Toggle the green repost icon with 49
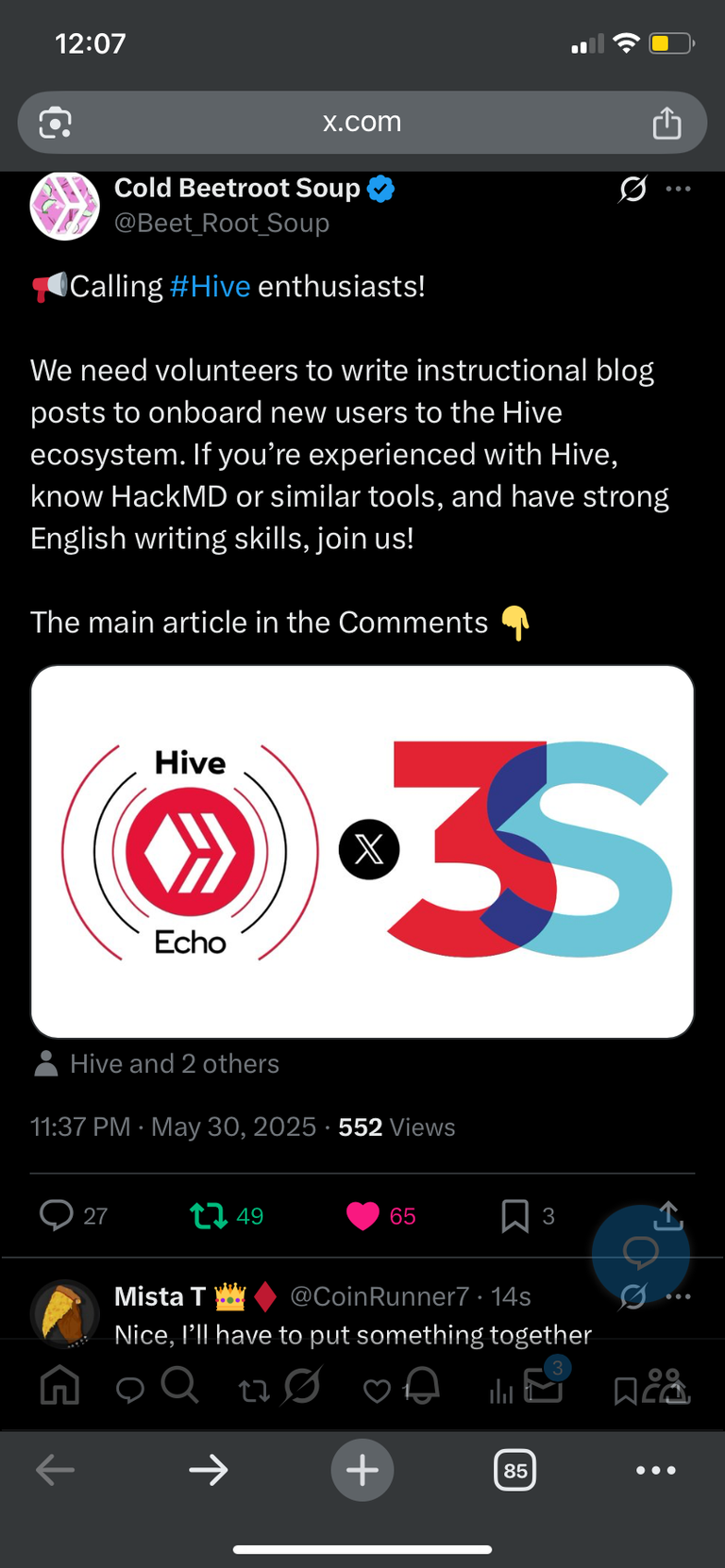The height and width of the screenshot is (1568, 725). tap(209, 1215)
